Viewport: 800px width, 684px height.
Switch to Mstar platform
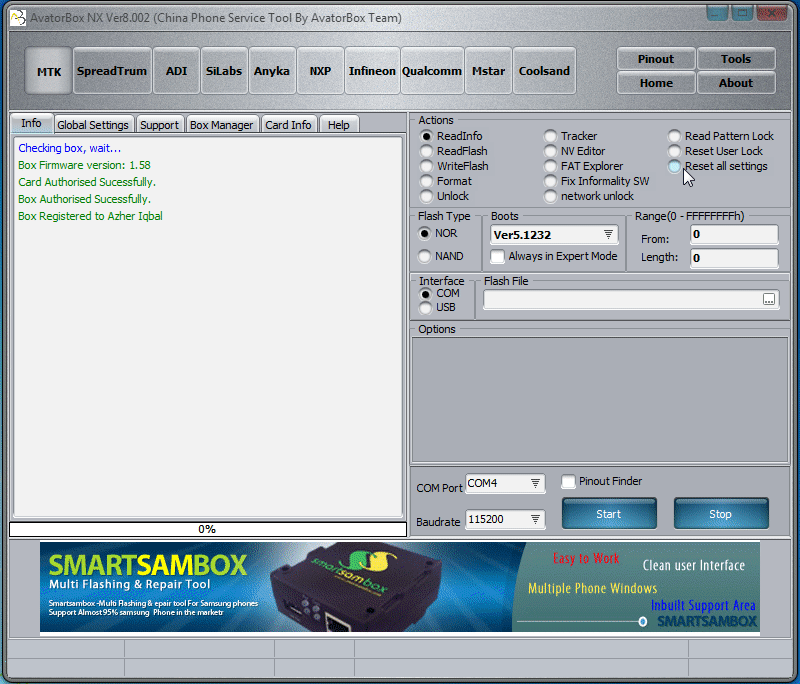click(488, 71)
